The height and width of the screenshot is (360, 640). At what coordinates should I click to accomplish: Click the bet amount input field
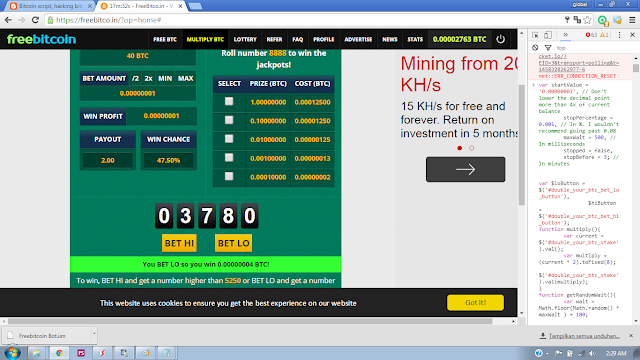[138, 93]
